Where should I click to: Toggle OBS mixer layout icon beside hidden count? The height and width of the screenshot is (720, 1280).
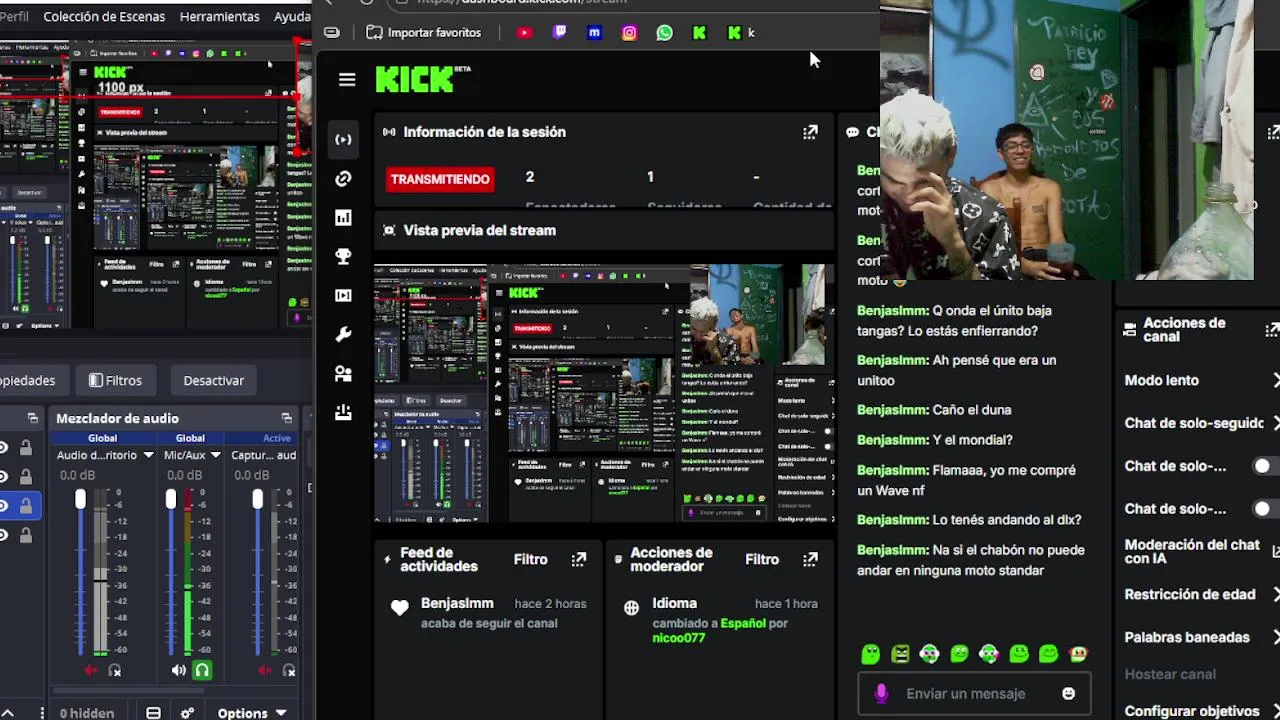(x=153, y=713)
